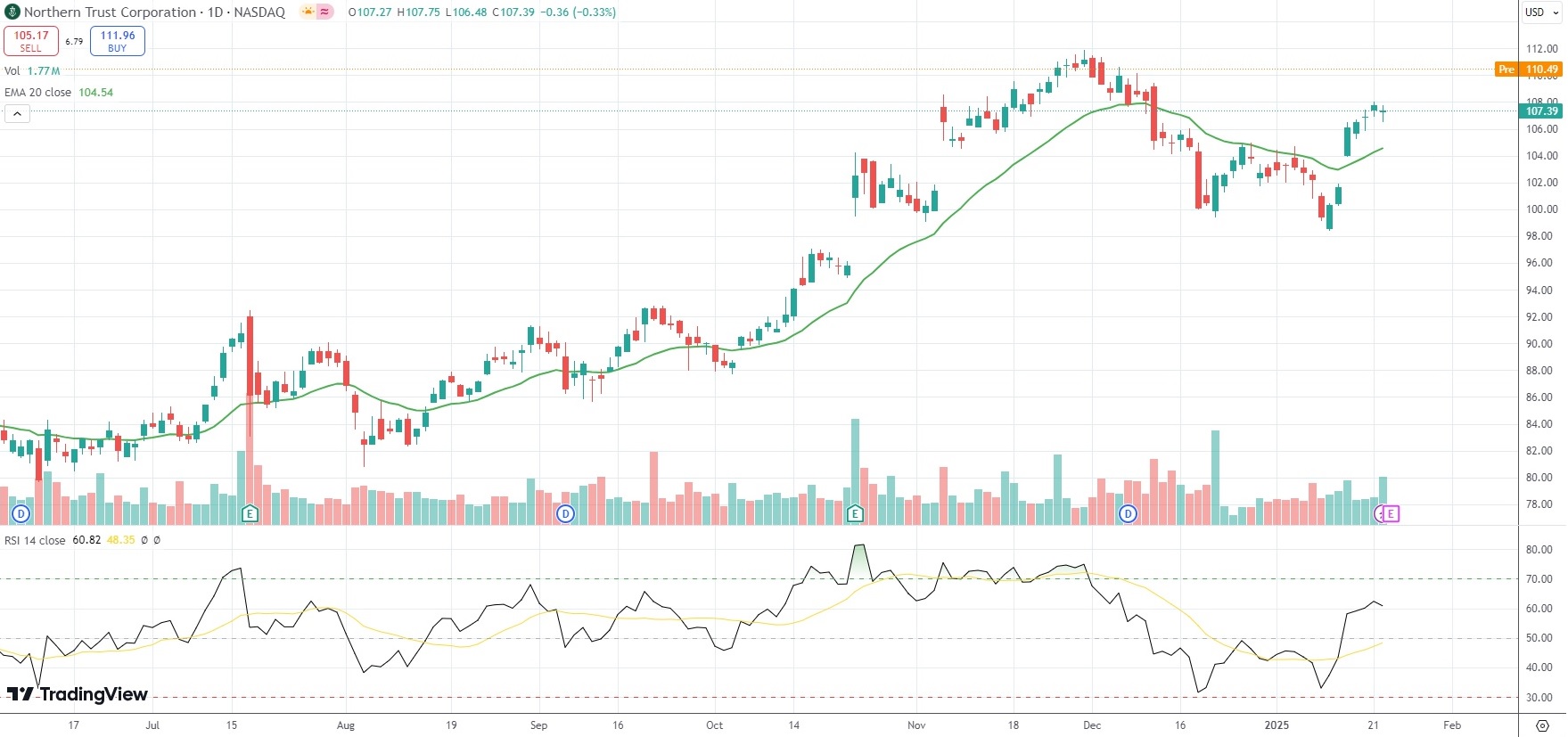
Task: Click the upcoming purple earnings E marker
Action: click(x=1391, y=513)
